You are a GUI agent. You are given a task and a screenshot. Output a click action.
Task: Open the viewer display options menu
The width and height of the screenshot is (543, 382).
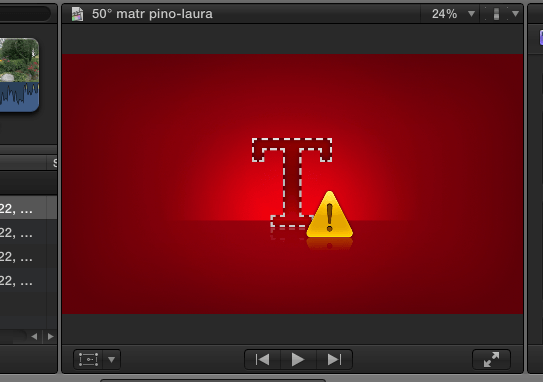(515, 14)
